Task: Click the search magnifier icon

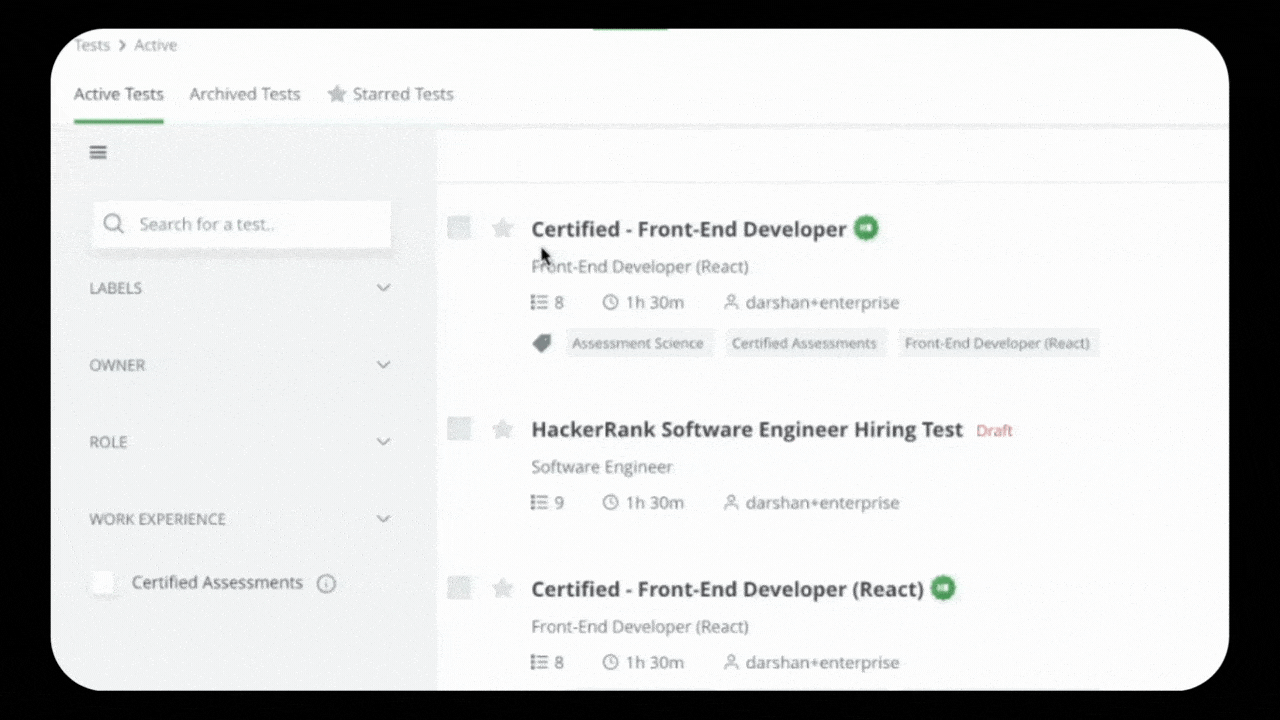Action: click(x=113, y=224)
